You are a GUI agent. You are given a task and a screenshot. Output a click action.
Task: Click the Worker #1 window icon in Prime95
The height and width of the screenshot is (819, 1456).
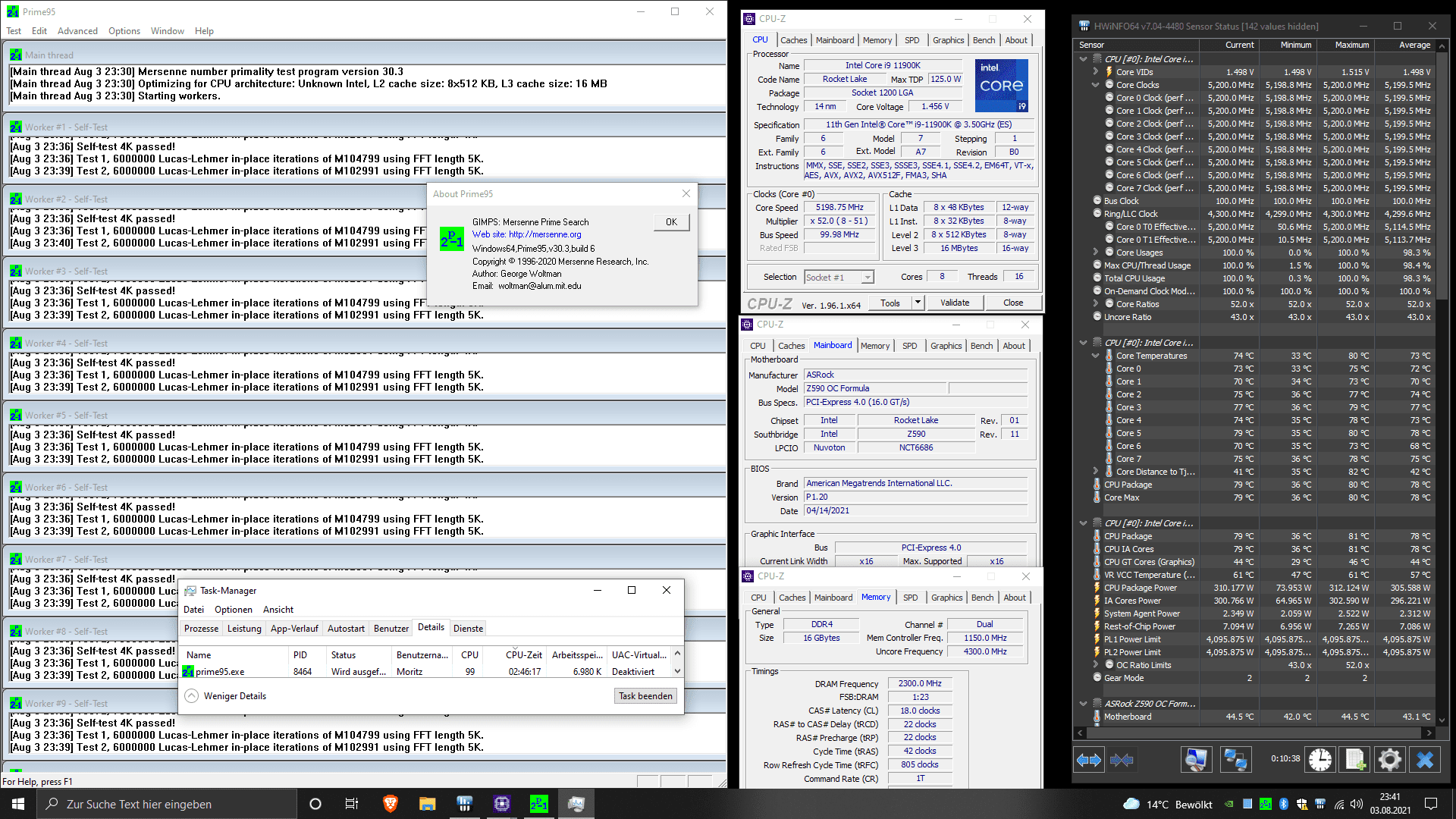coord(16,127)
